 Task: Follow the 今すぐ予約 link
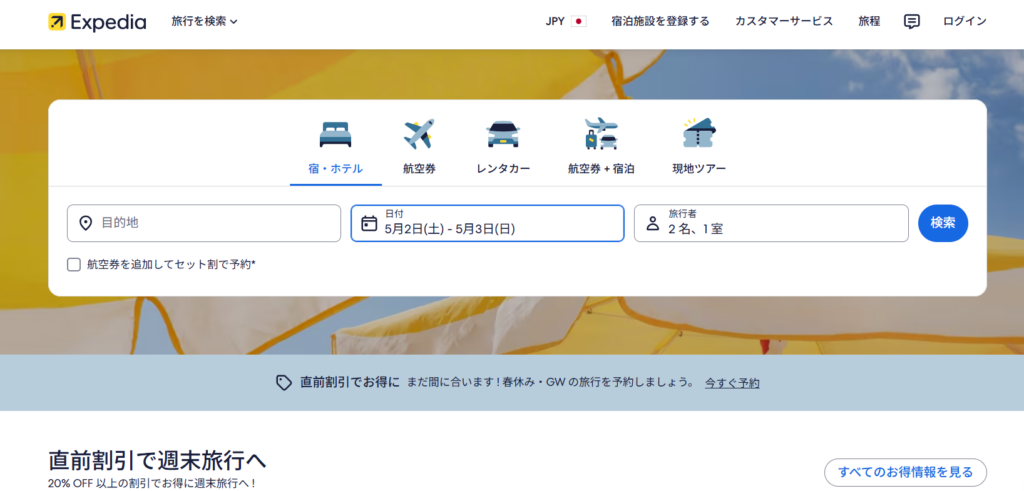732,383
